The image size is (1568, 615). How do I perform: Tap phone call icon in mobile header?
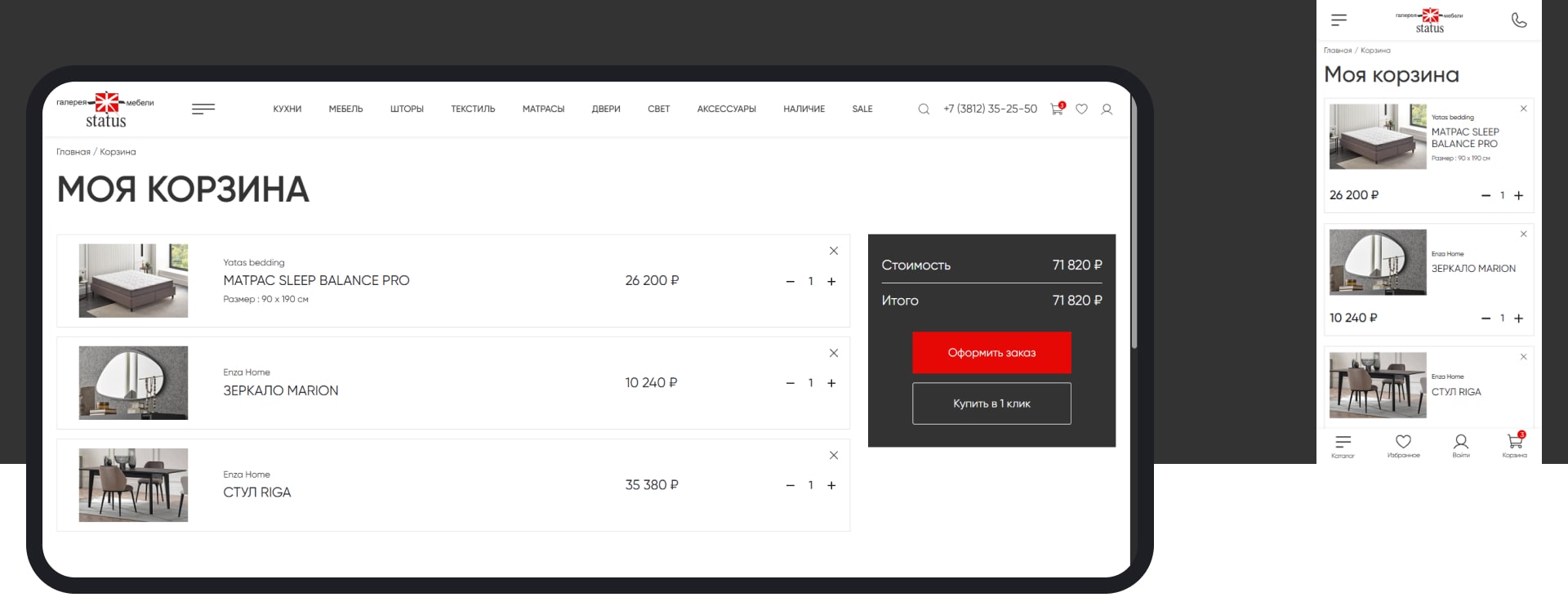click(1519, 20)
